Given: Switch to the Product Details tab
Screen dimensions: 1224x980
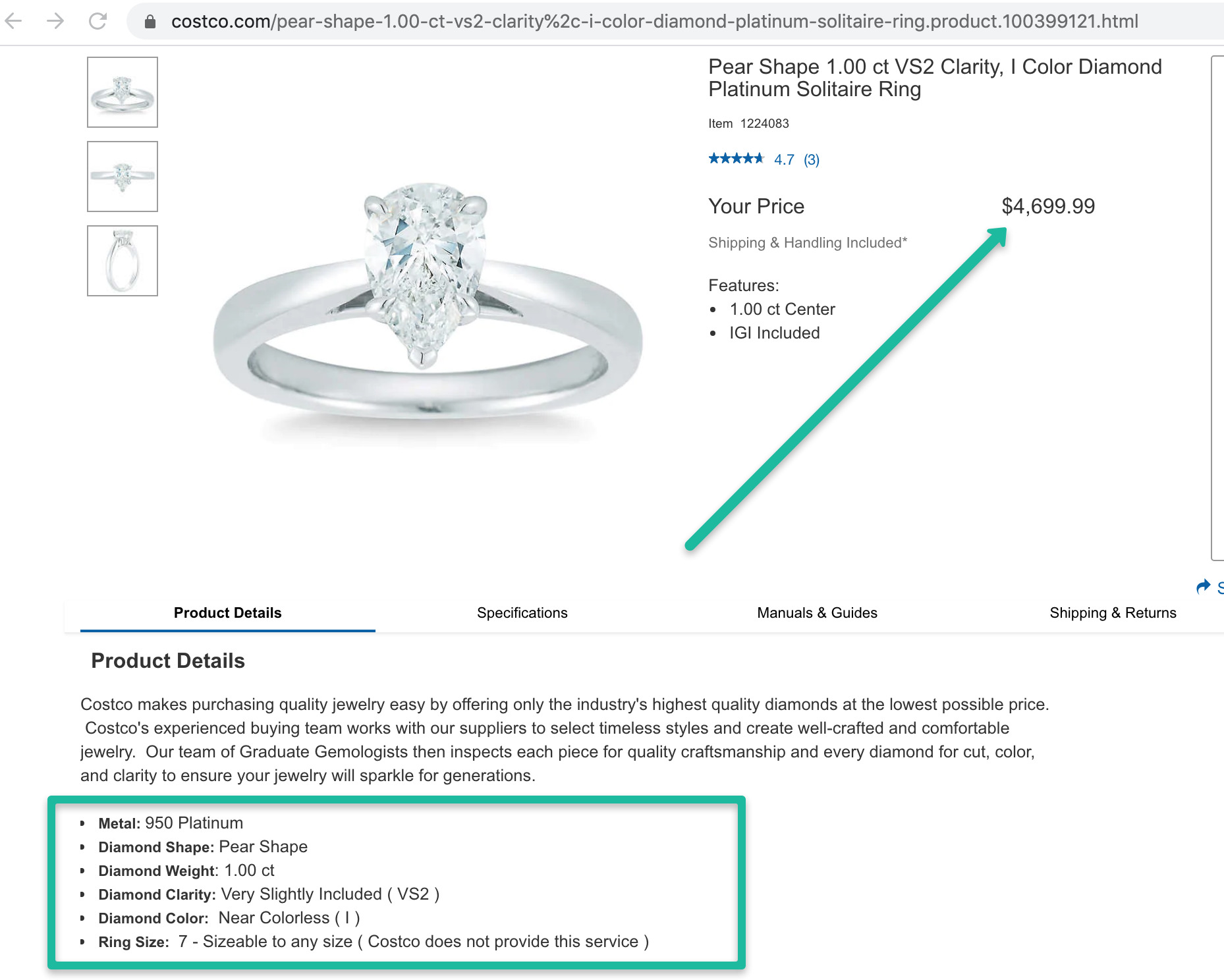Looking at the screenshot, I should coord(227,613).
